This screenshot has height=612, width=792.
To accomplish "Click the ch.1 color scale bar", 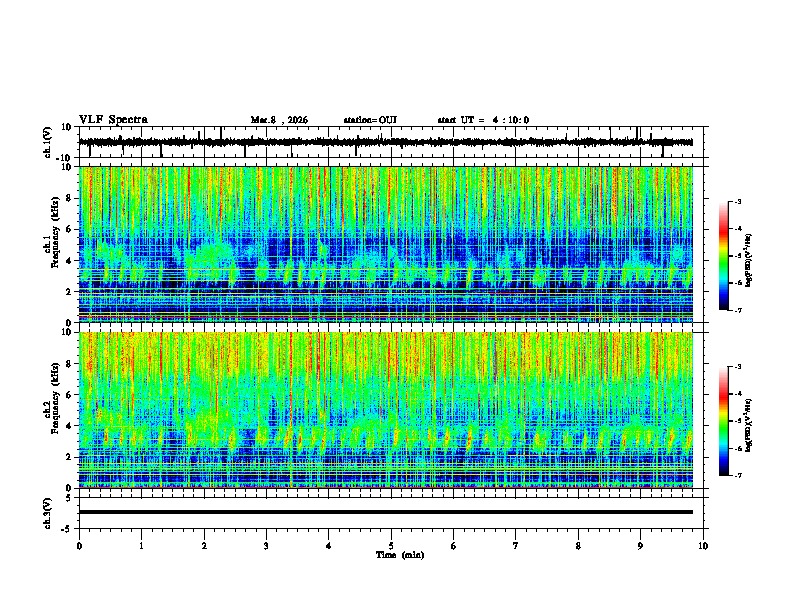I will pyautogui.click(x=724, y=256).
